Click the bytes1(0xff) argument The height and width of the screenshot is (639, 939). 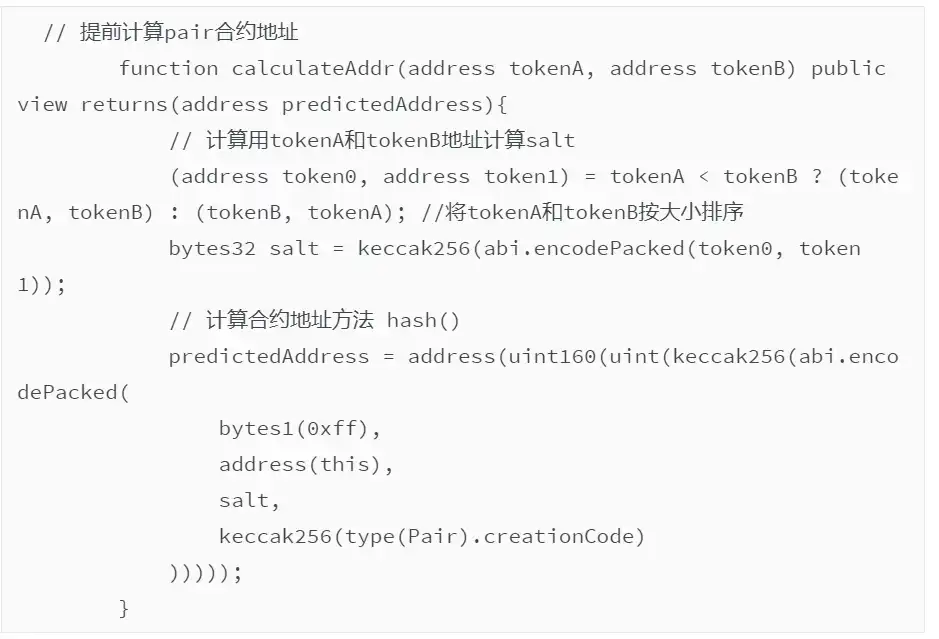(299, 429)
